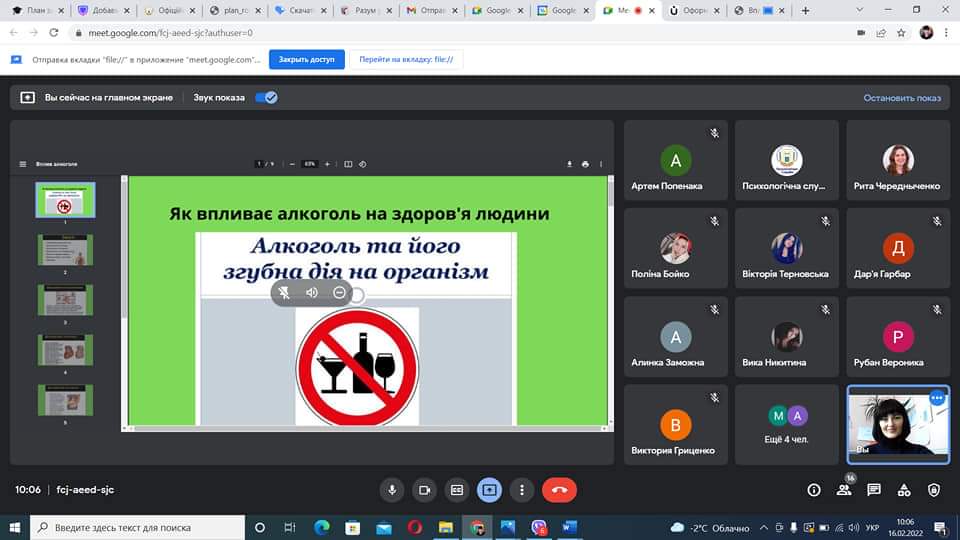Open Windows notification center
Screen dimensions: 960x540
coord(940,528)
